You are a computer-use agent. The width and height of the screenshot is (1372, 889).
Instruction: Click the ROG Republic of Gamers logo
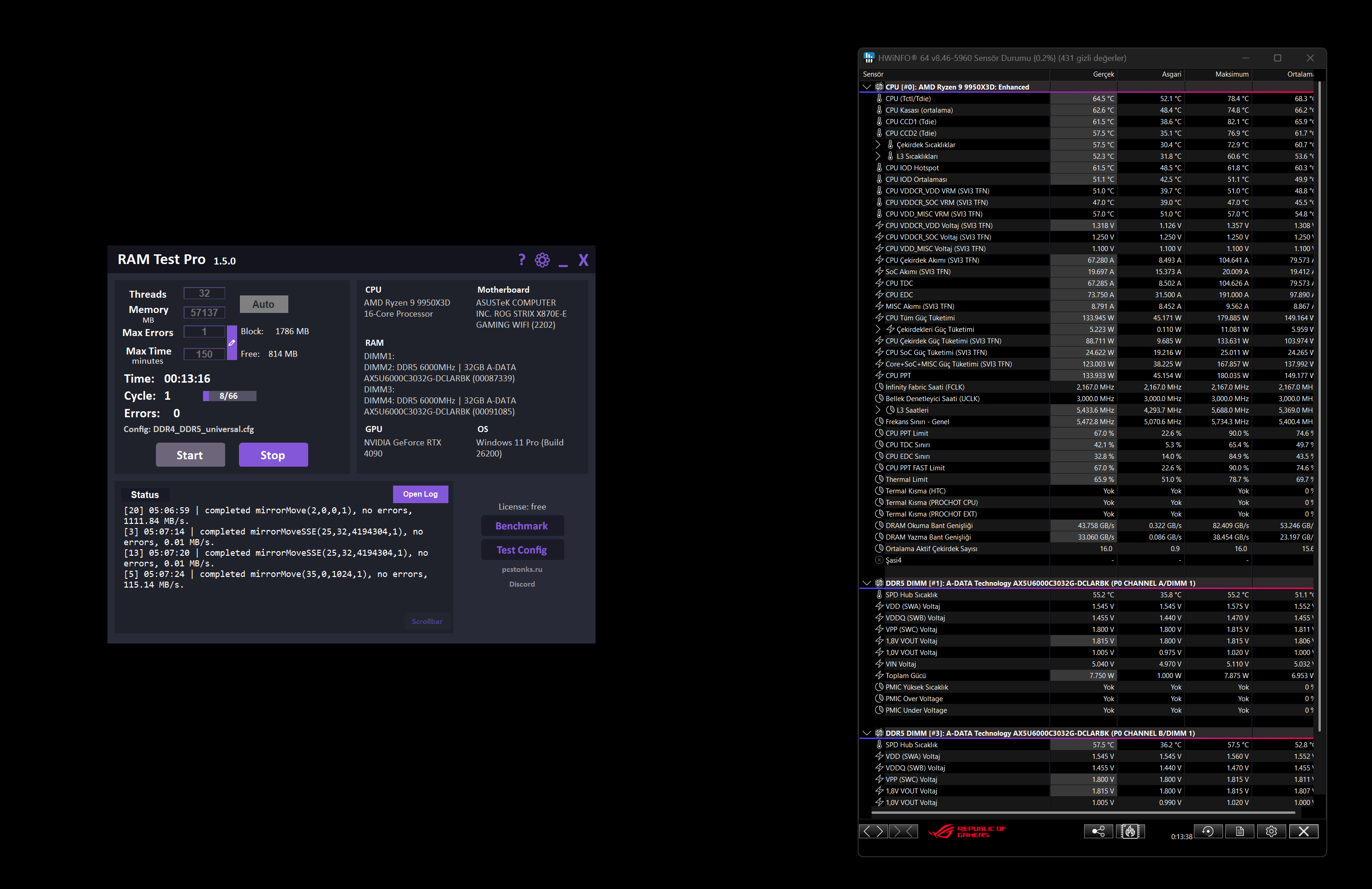[x=967, y=831]
